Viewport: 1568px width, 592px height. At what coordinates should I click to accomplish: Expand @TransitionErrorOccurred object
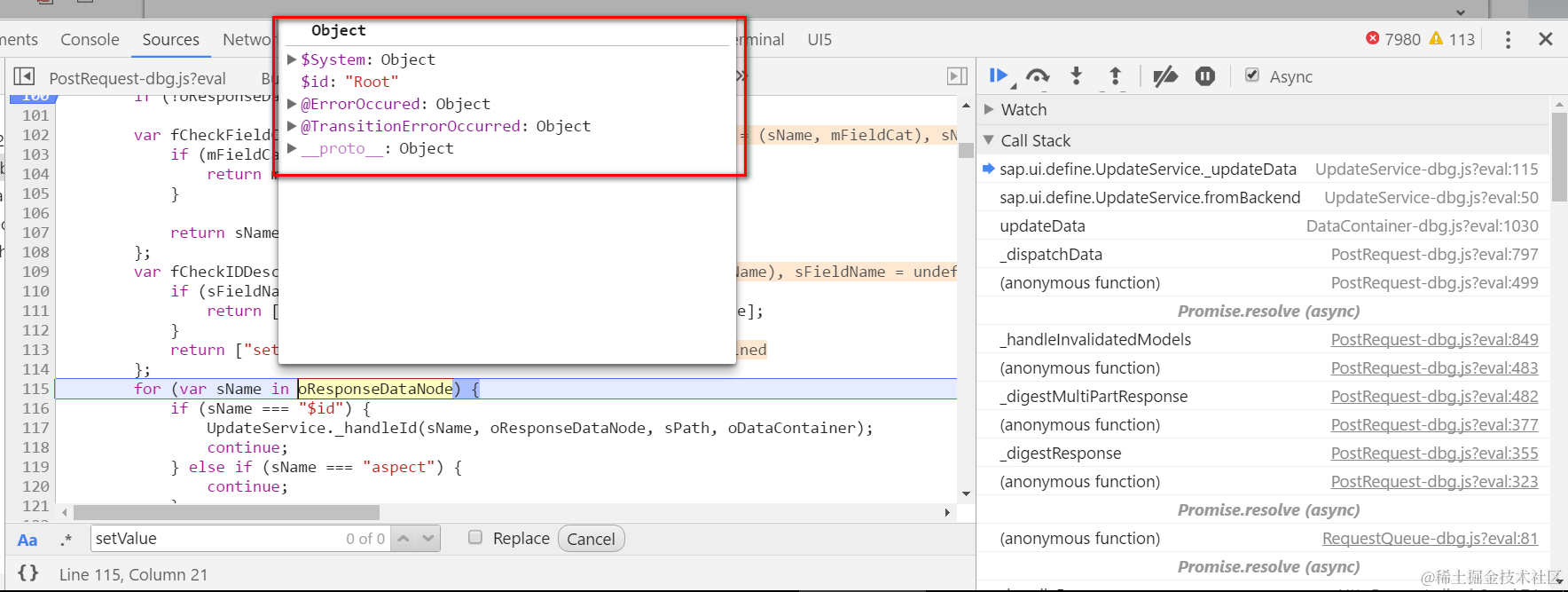[292, 126]
